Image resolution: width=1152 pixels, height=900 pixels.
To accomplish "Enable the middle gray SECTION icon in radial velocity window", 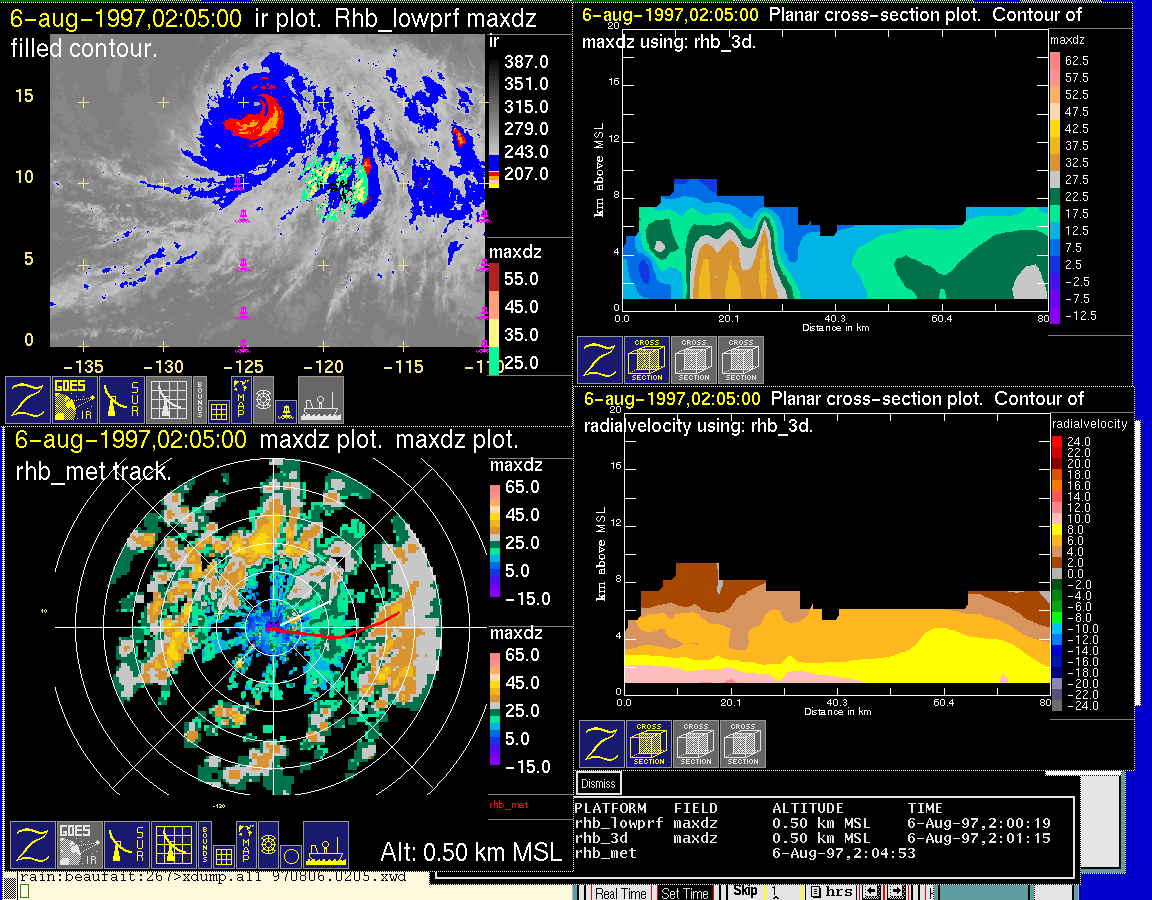I will pos(695,744).
